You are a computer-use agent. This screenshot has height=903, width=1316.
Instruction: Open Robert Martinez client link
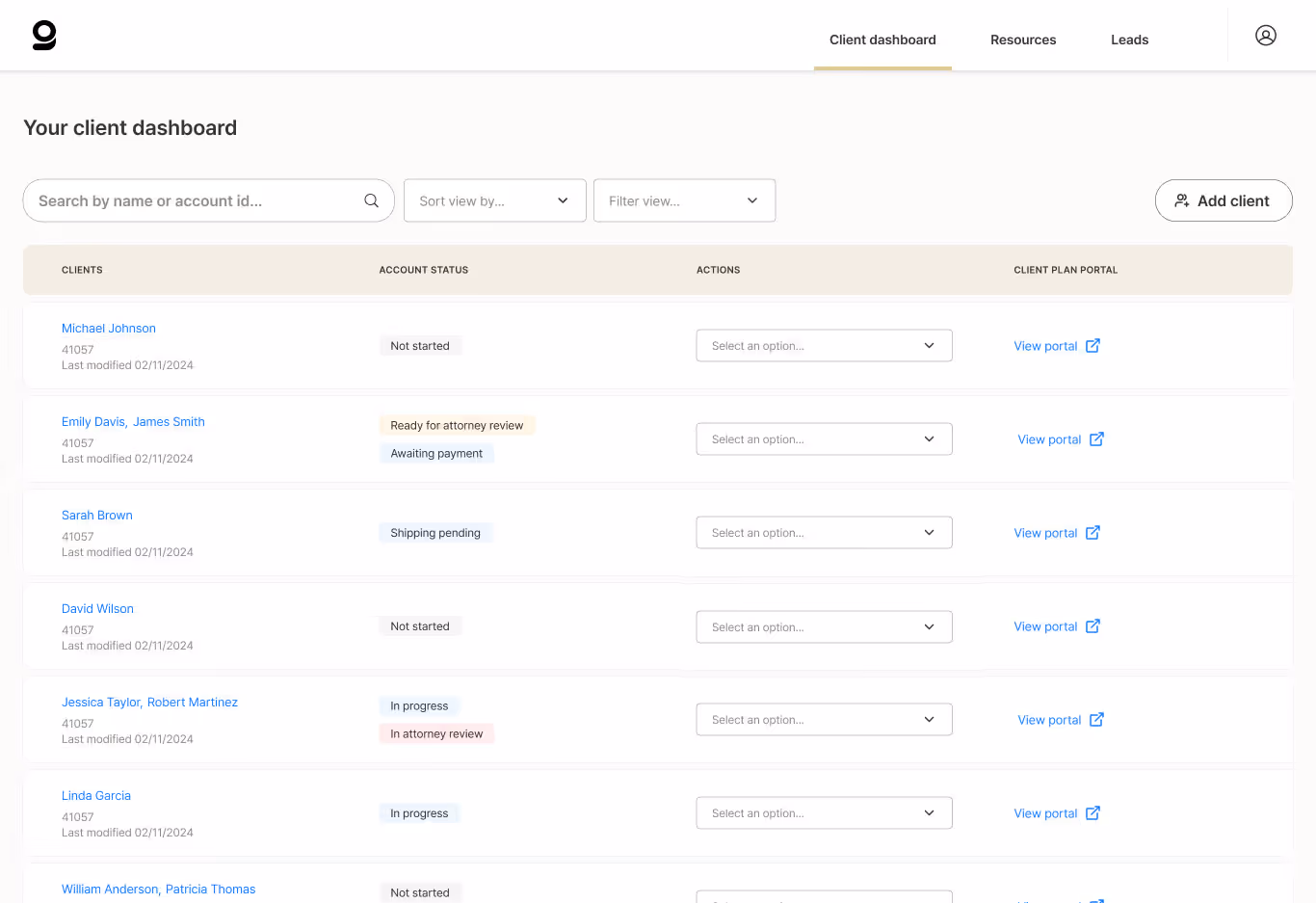(x=193, y=703)
